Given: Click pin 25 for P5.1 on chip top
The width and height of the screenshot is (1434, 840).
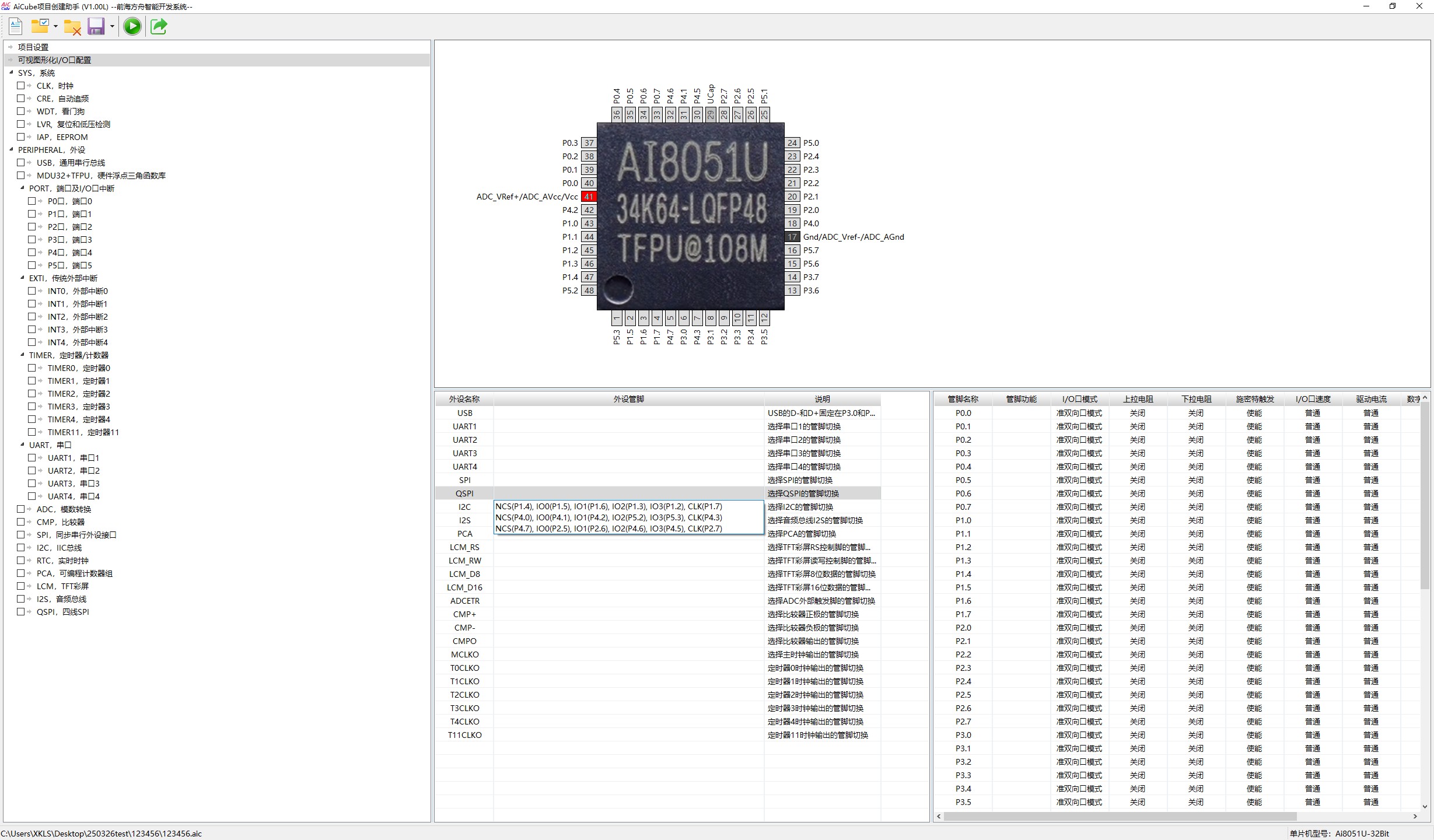Looking at the screenshot, I should pos(764,114).
